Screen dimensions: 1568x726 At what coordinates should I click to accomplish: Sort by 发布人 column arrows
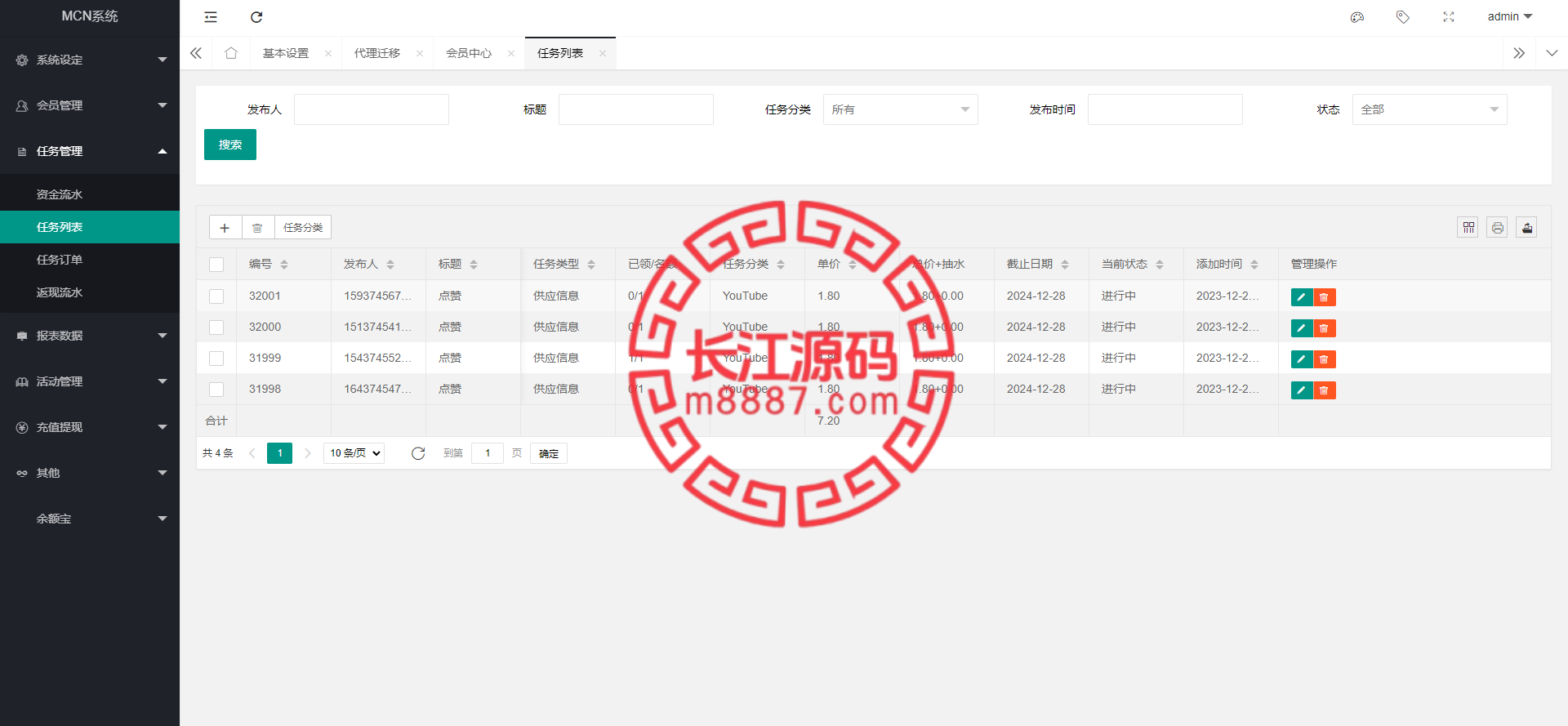coord(390,265)
